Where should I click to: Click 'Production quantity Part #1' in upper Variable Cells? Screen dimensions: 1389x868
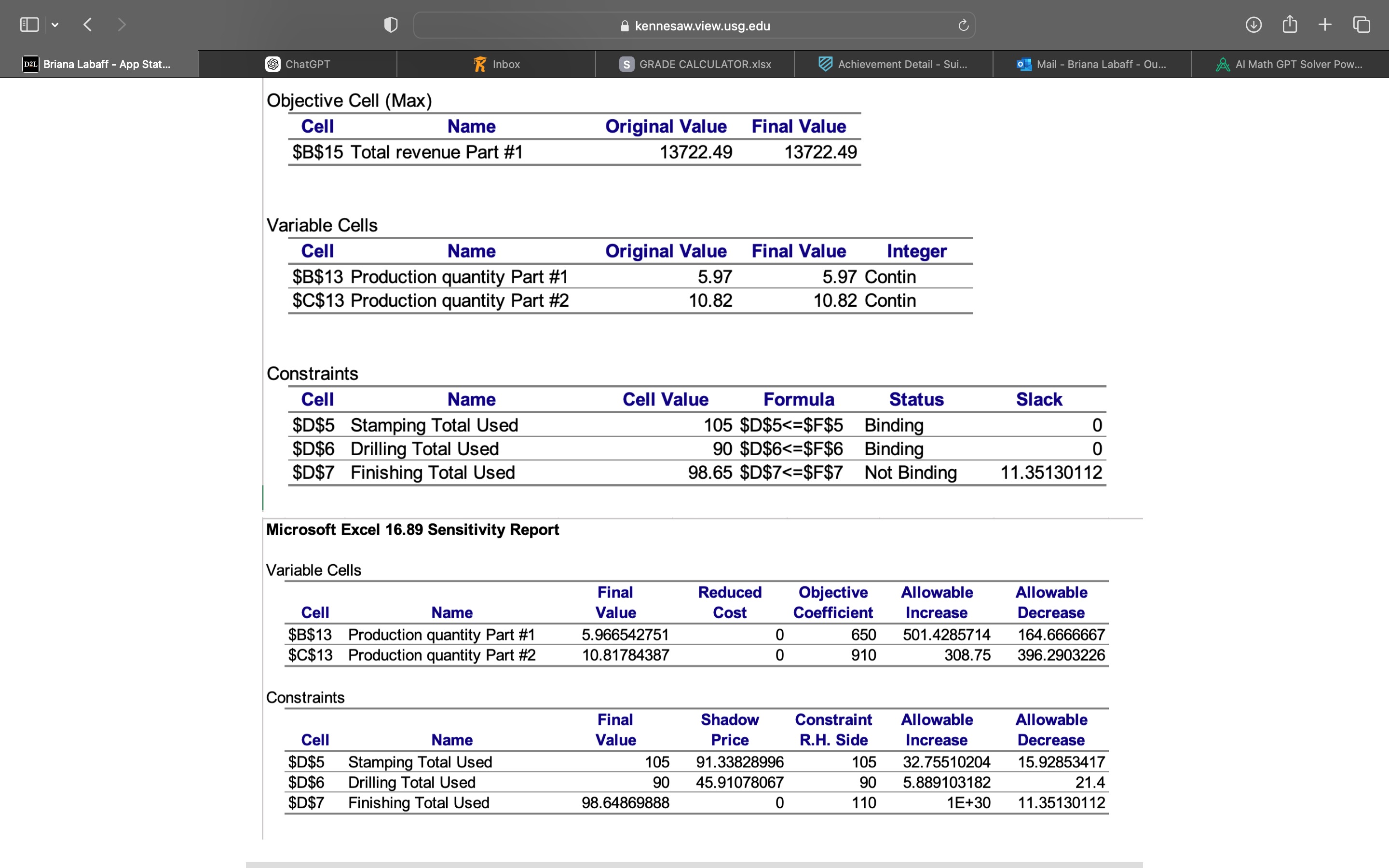[x=459, y=277]
